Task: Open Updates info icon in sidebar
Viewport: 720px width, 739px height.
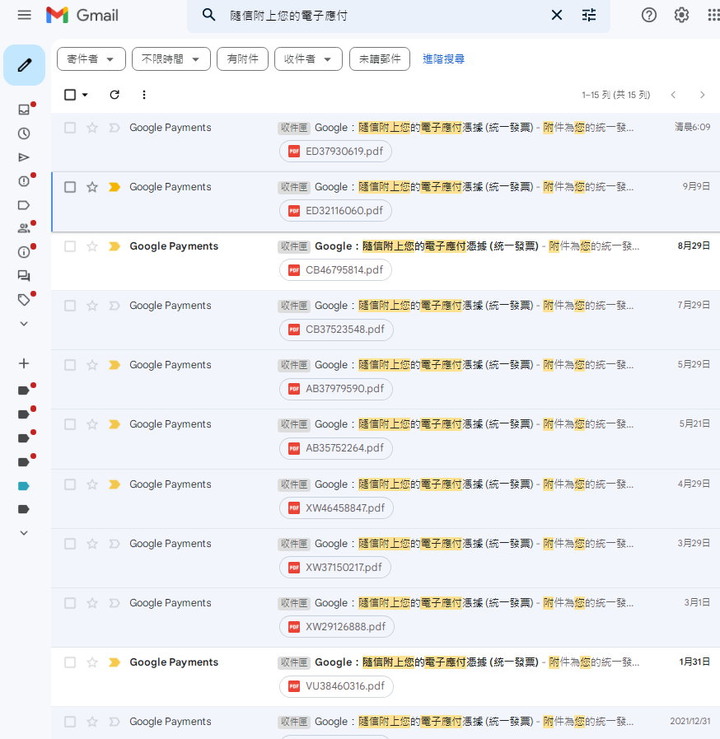Action: 24,252
